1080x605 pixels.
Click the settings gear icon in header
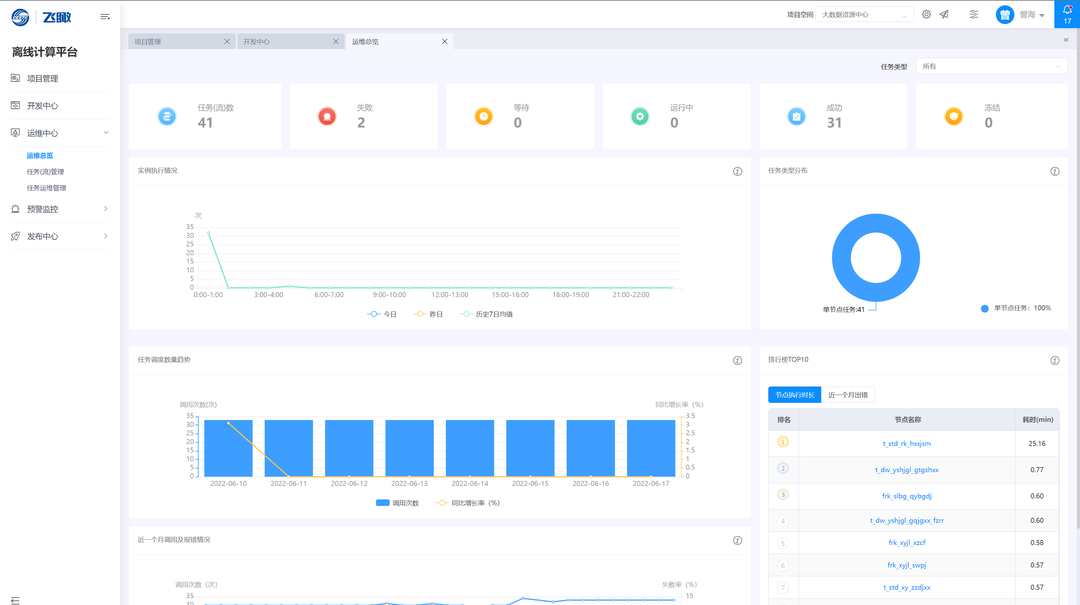pyautogui.click(x=926, y=15)
